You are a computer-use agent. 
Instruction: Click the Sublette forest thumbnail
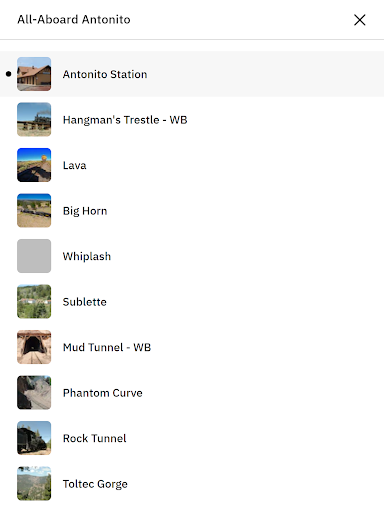34,301
